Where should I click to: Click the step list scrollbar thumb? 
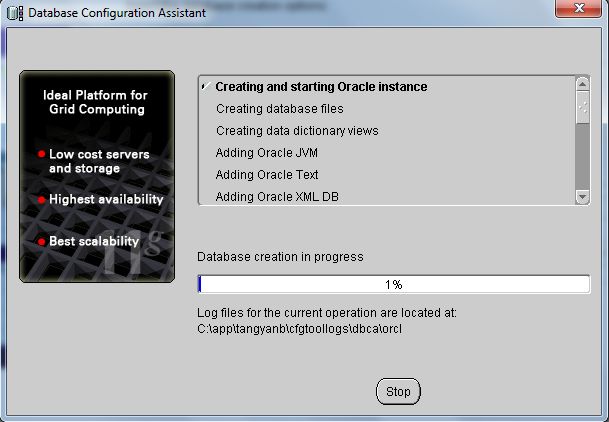coord(582,108)
